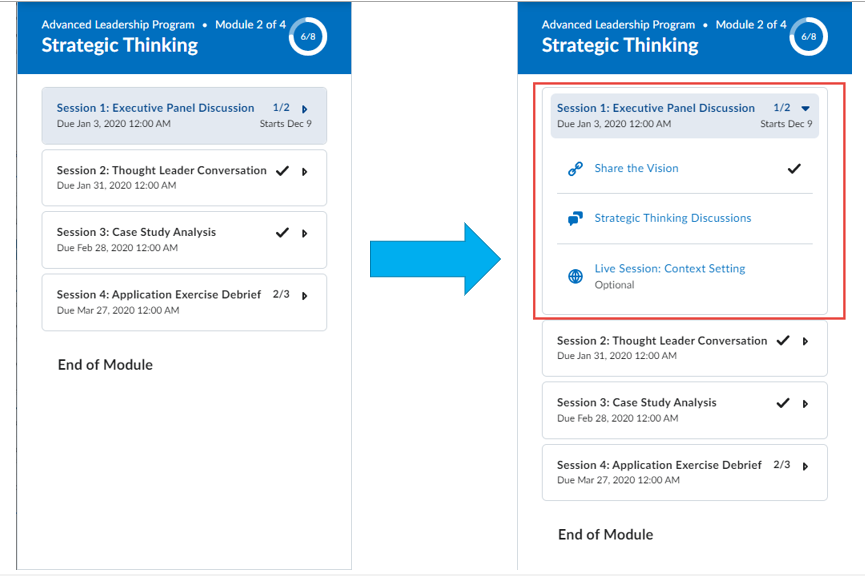Click the discussion bubbles icon for Strategic Thinking Discussions
The image size is (865, 576).
point(575,218)
